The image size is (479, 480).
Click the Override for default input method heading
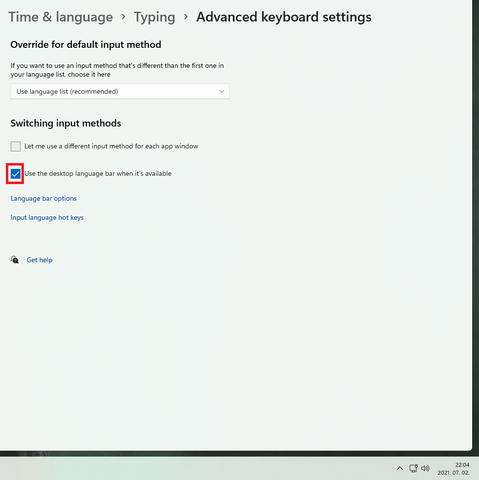coord(86,45)
